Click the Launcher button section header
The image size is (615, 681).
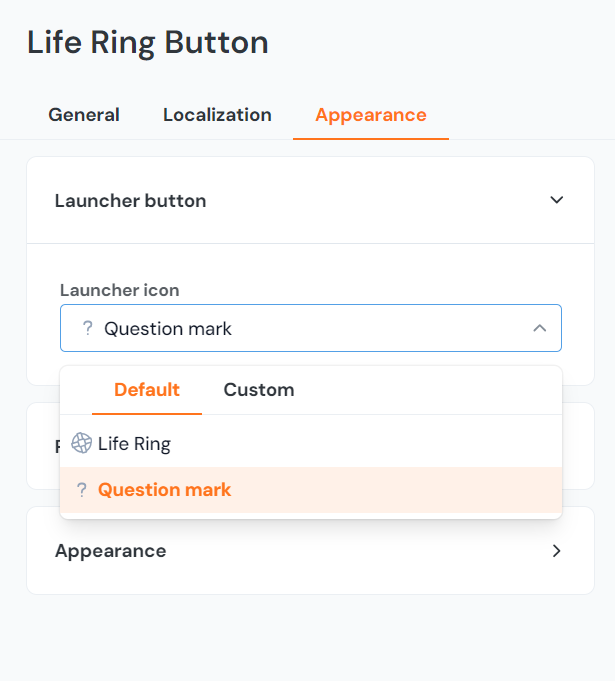[x=130, y=200]
